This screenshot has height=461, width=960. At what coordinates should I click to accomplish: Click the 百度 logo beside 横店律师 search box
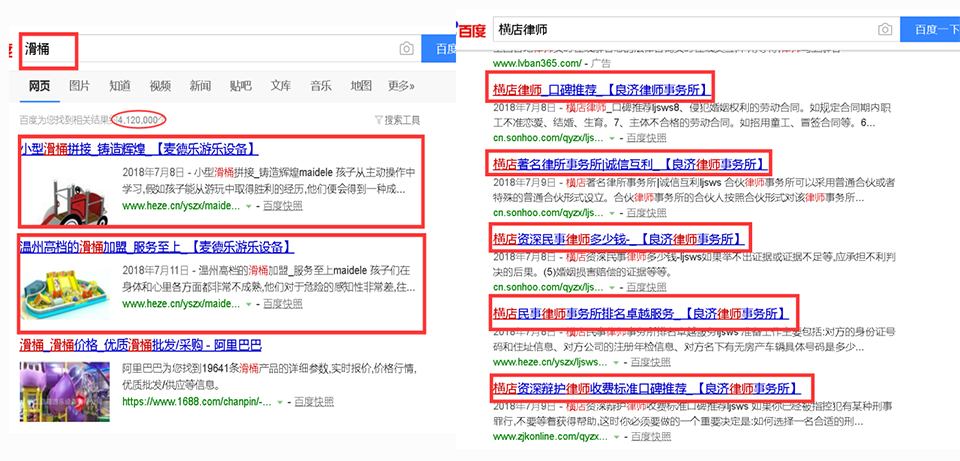[471, 29]
